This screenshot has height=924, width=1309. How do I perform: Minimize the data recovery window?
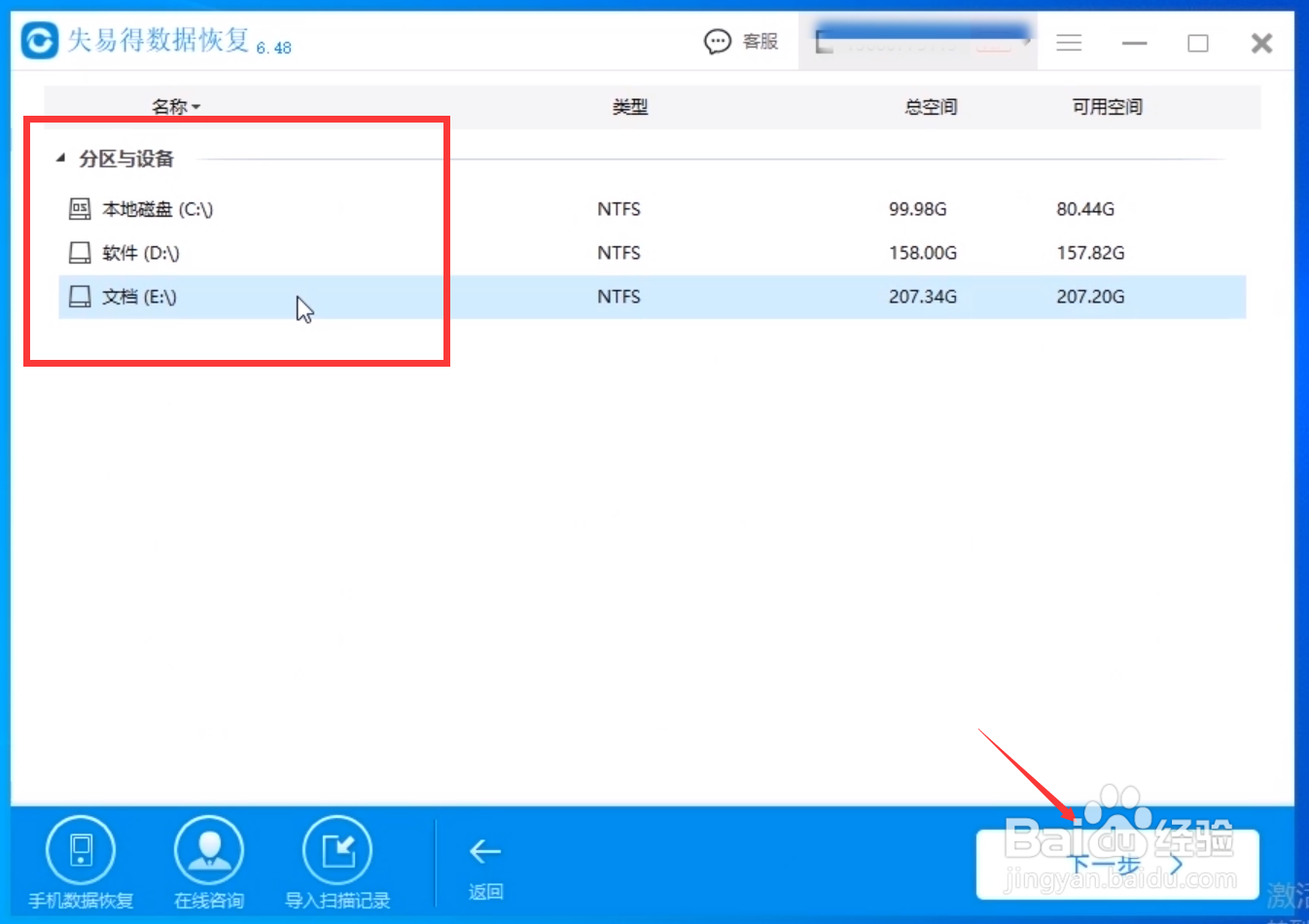coord(1134,43)
